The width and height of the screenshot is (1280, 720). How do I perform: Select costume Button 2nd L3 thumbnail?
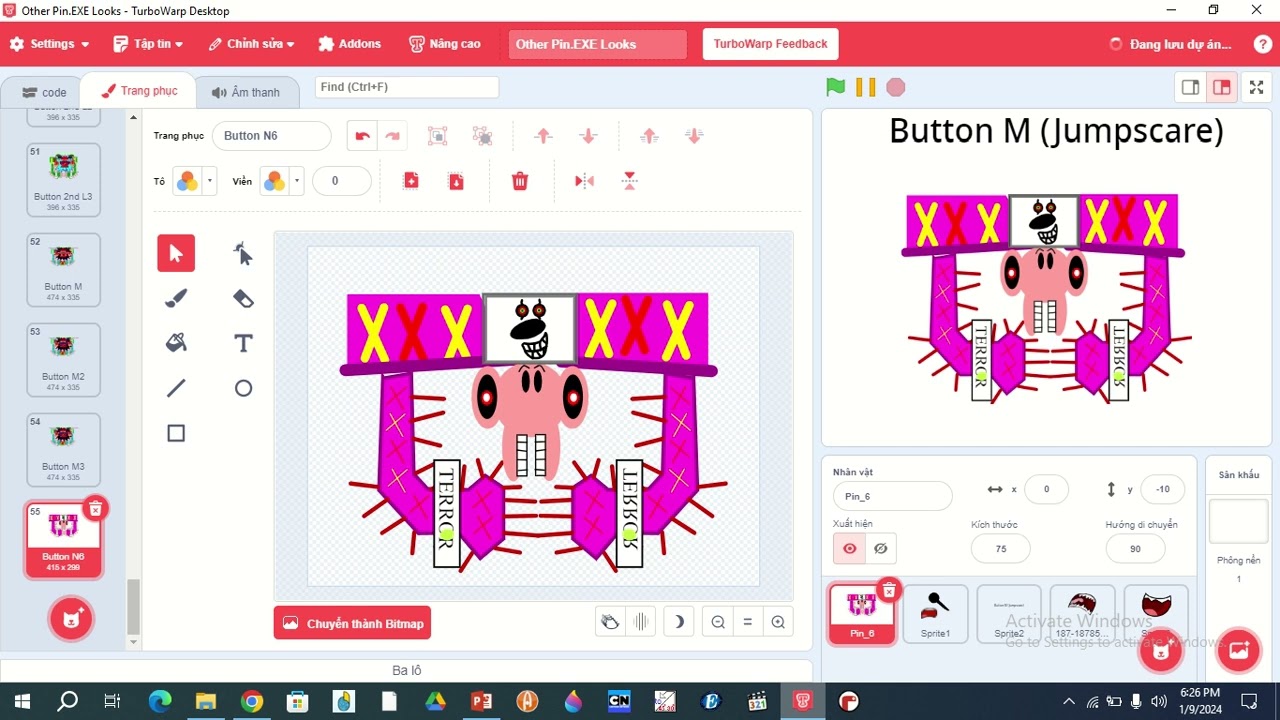click(63, 180)
